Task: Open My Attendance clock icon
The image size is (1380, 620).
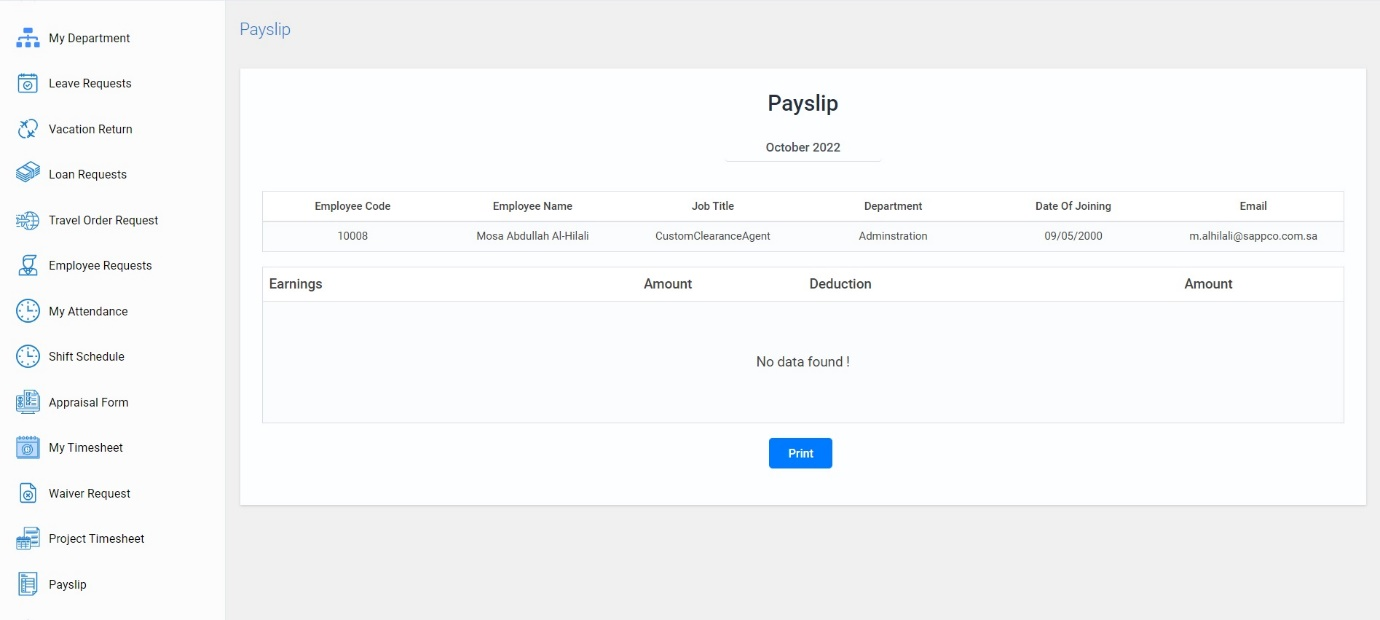Action: tap(27, 311)
